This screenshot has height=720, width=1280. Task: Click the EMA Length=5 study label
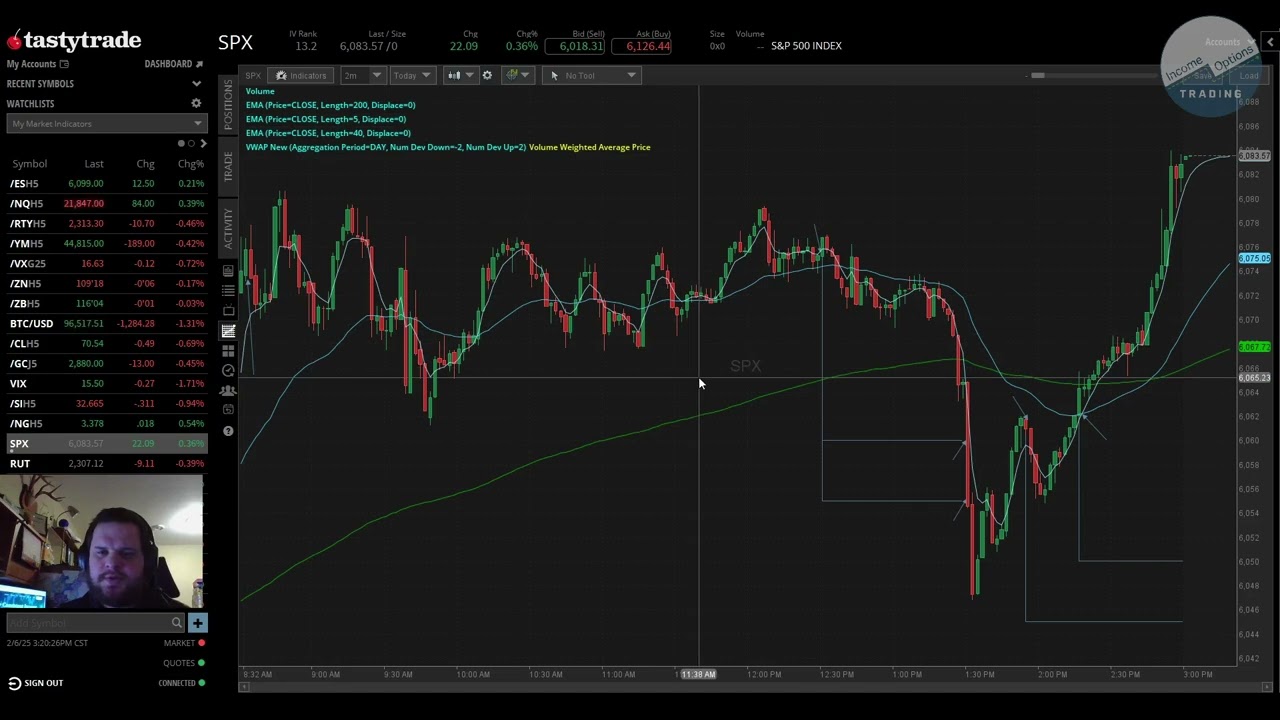point(326,119)
